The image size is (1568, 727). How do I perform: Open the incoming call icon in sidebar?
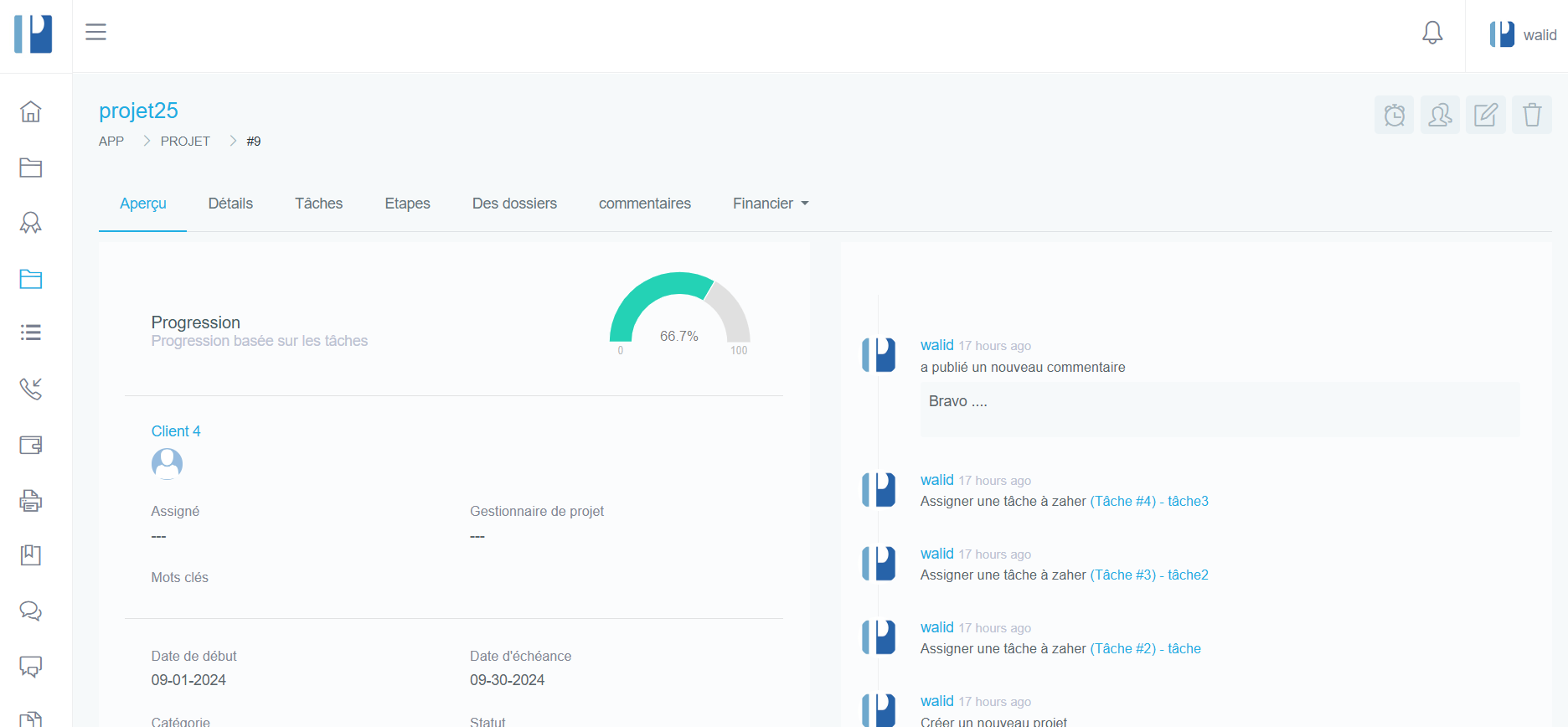coord(31,389)
